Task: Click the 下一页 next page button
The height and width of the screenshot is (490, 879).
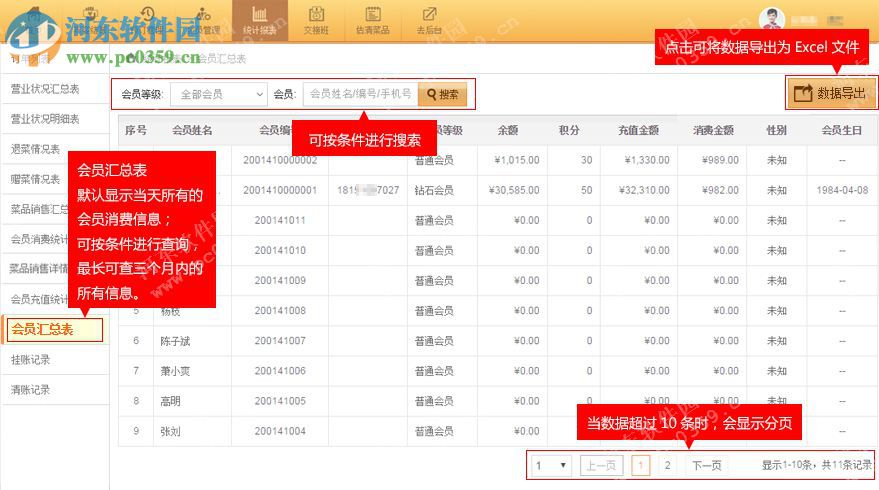Action: (706, 465)
